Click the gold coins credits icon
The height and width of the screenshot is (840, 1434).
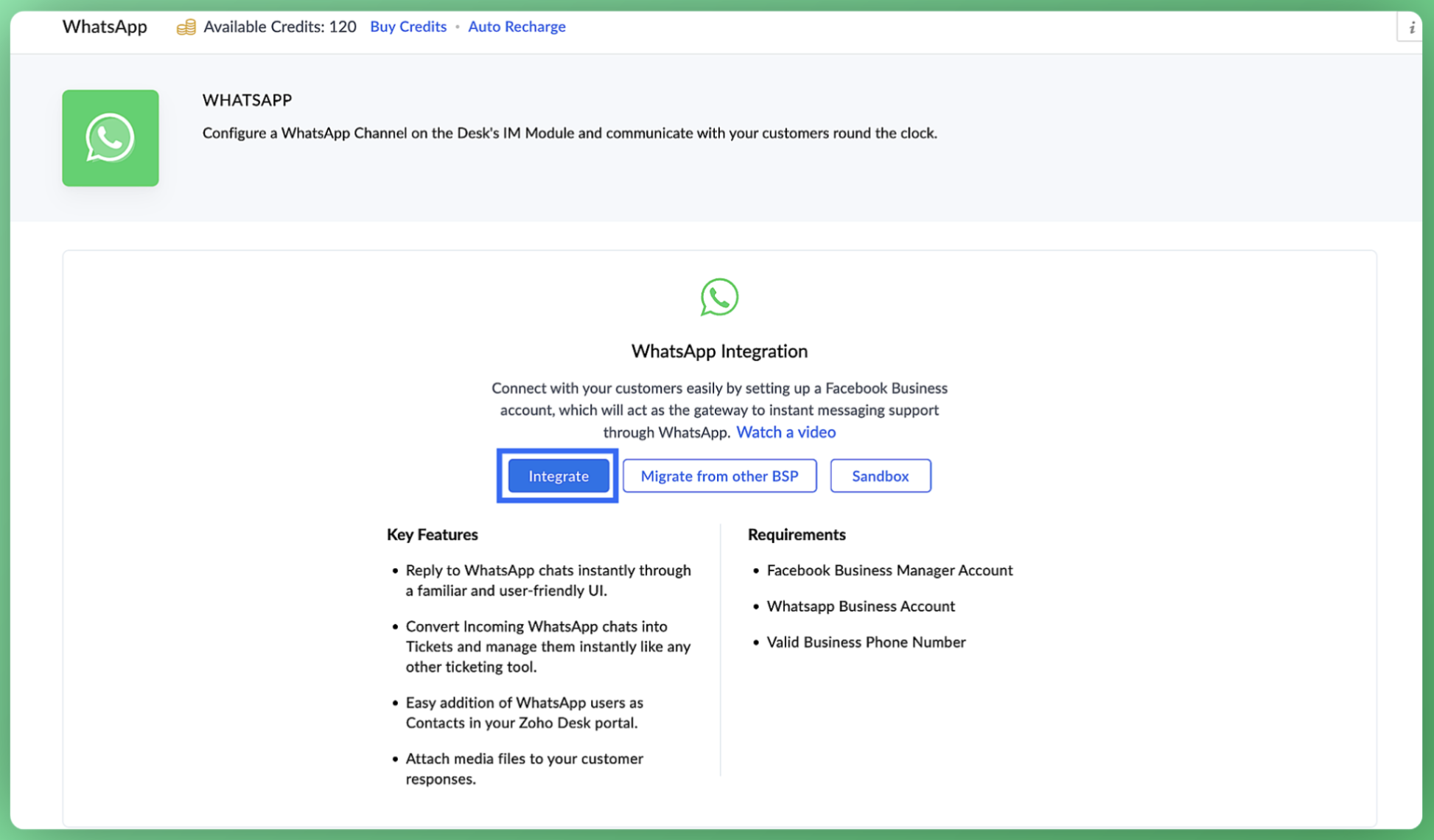[x=186, y=27]
